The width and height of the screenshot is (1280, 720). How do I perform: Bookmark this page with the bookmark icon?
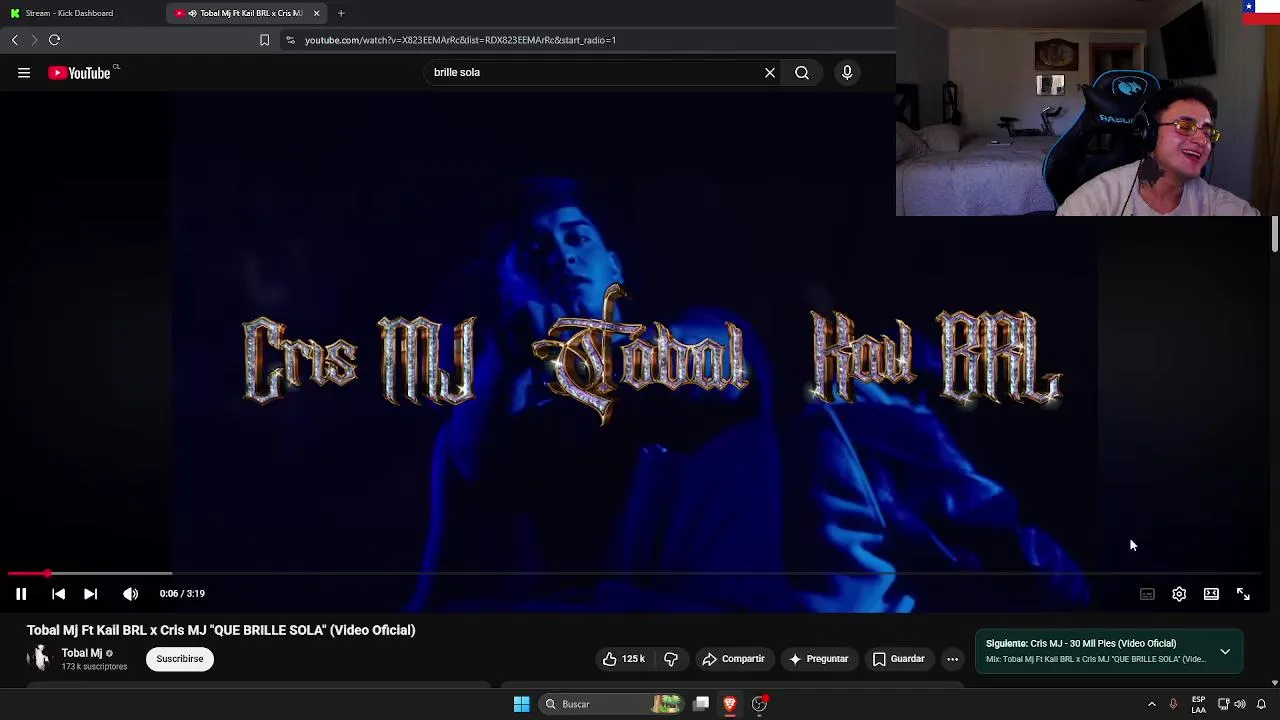tap(264, 40)
